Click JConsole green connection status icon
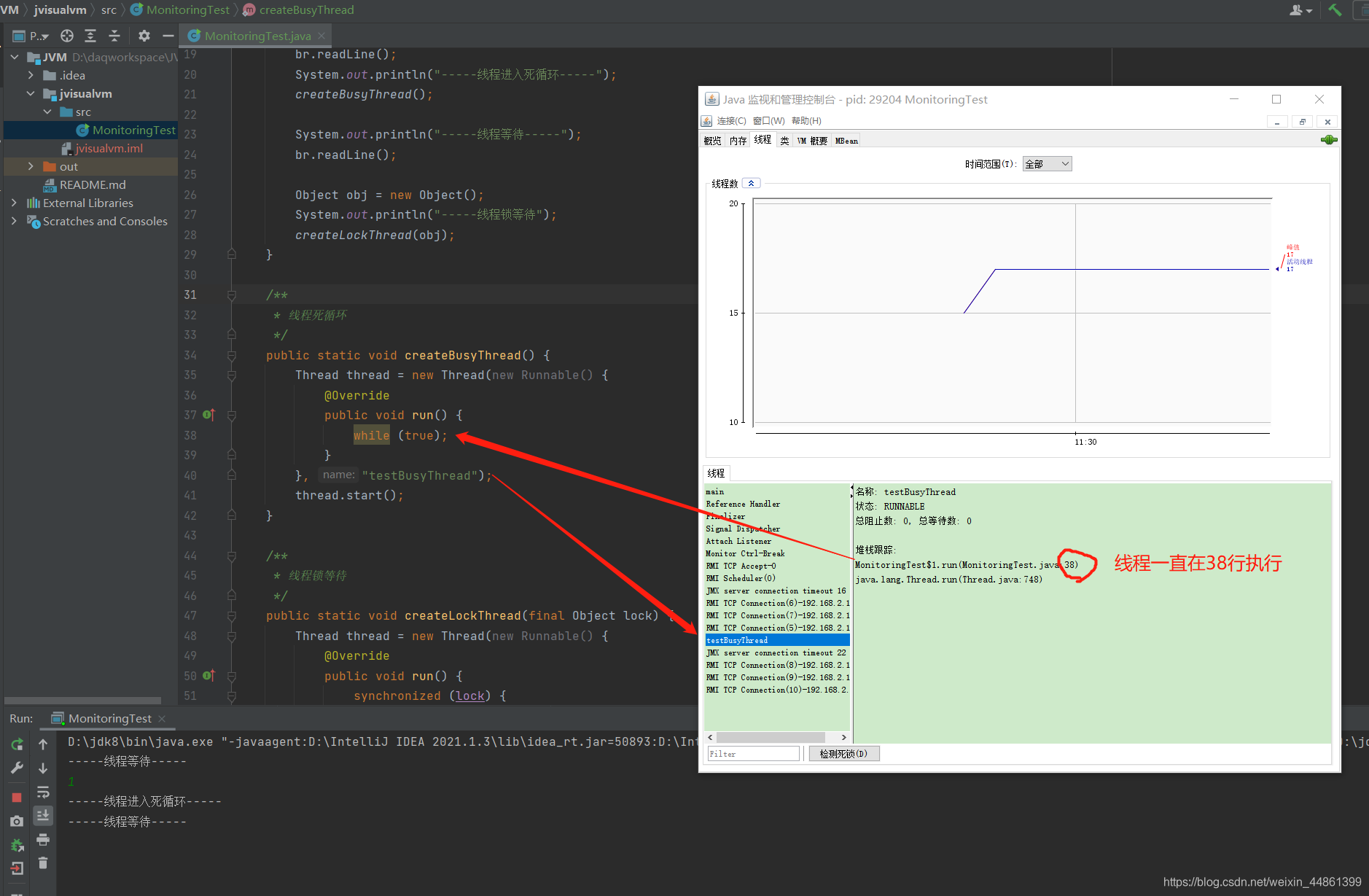The width and height of the screenshot is (1369, 896). pos(1329,140)
